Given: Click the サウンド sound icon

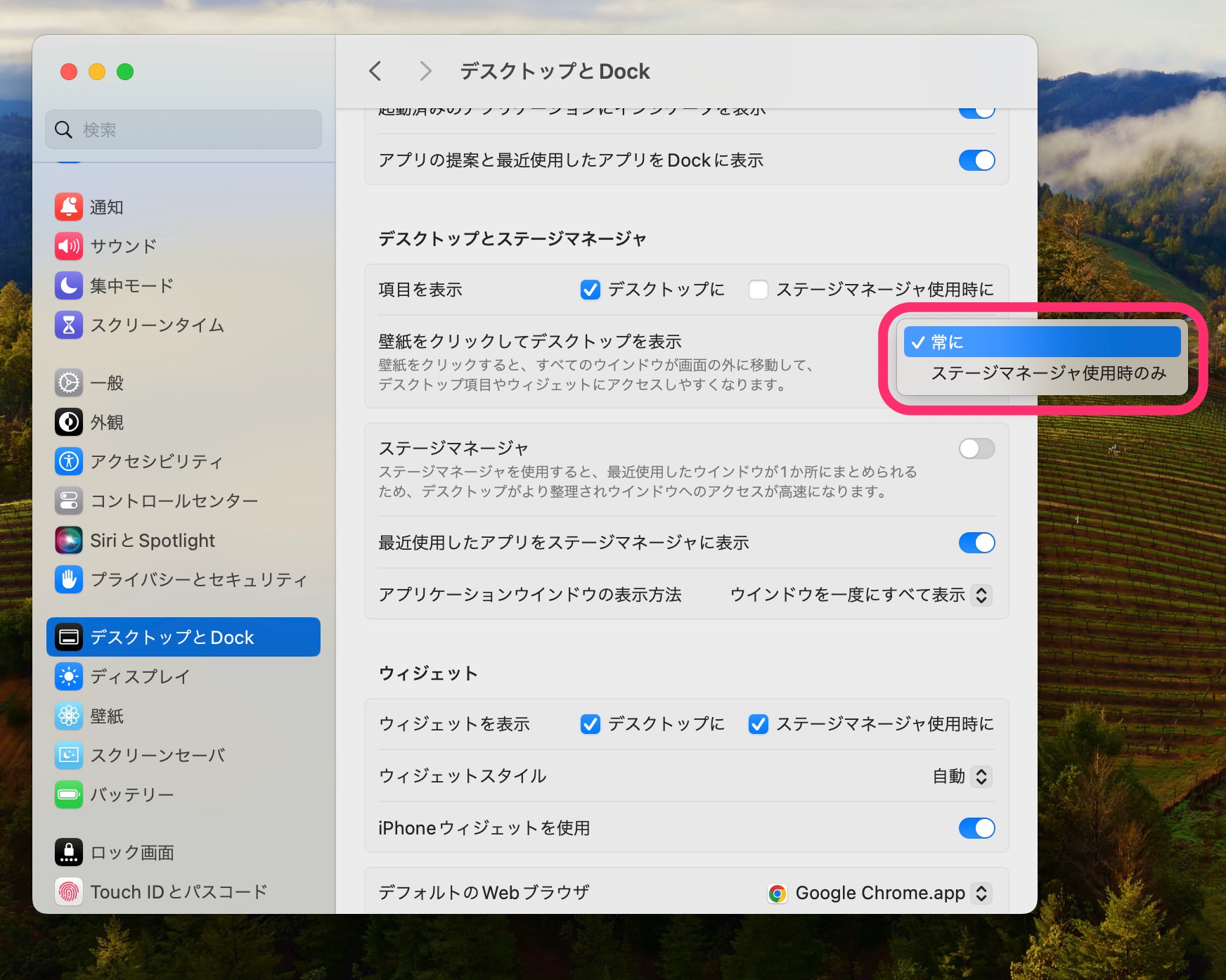Looking at the screenshot, I should [x=69, y=246].
